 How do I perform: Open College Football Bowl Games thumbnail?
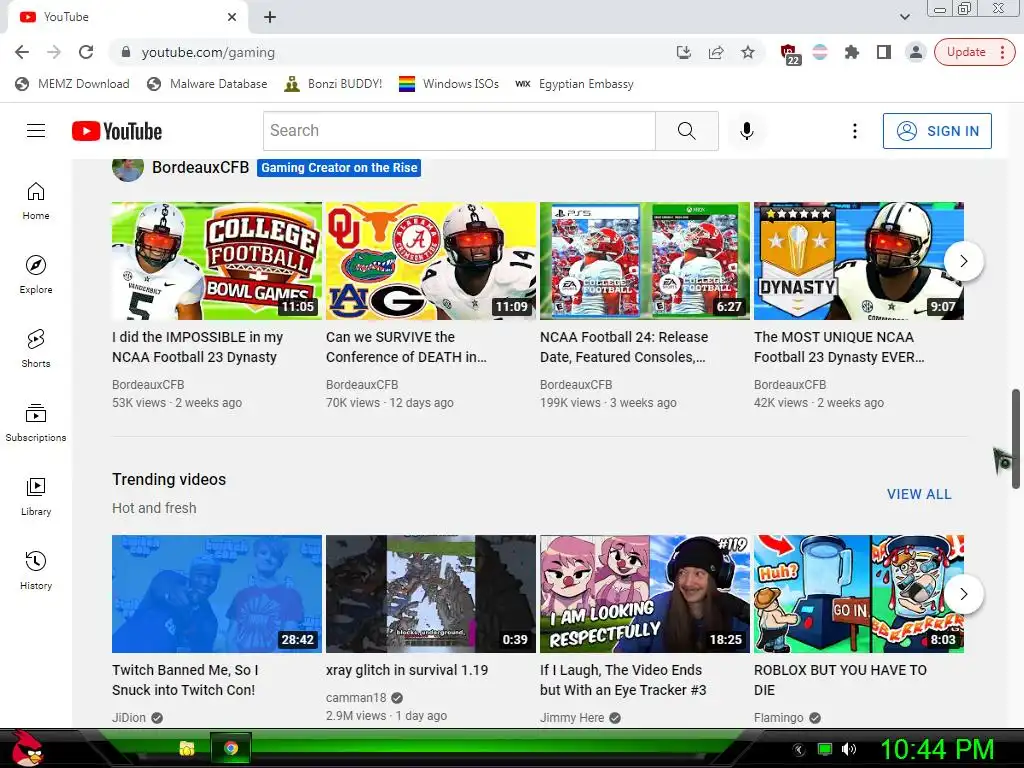pos(217,261)
